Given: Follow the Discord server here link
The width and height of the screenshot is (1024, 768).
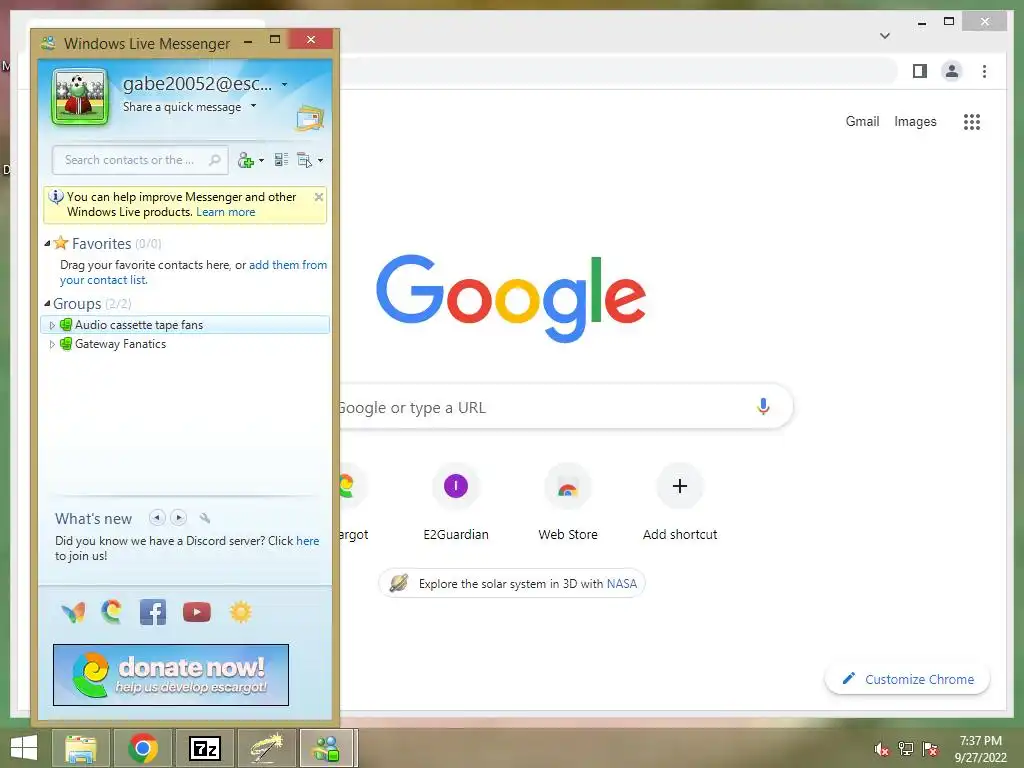Looking at the screenshot, I should (x=308, y=541).
